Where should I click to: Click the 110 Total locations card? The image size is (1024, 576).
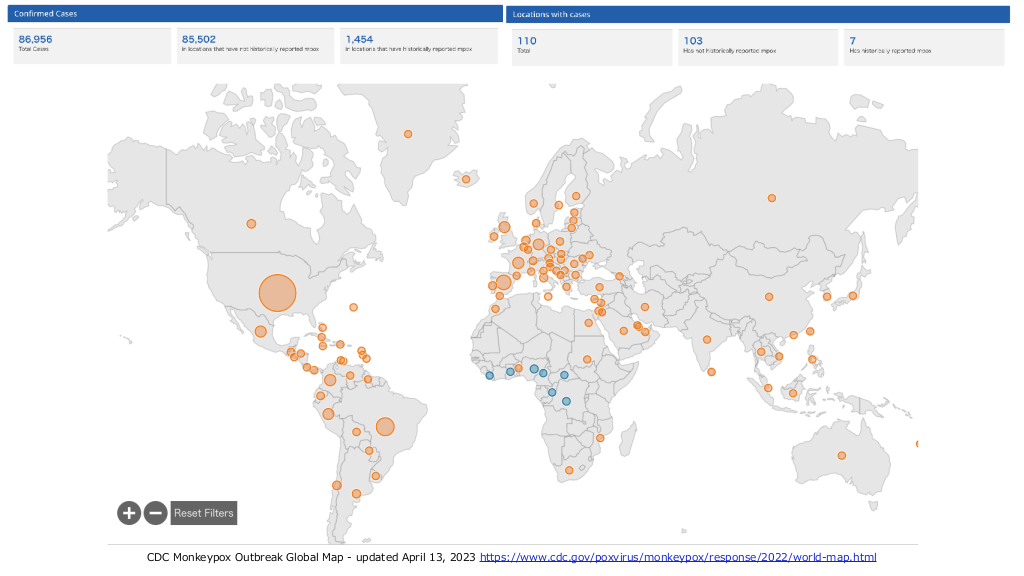[x=591, y=46]
